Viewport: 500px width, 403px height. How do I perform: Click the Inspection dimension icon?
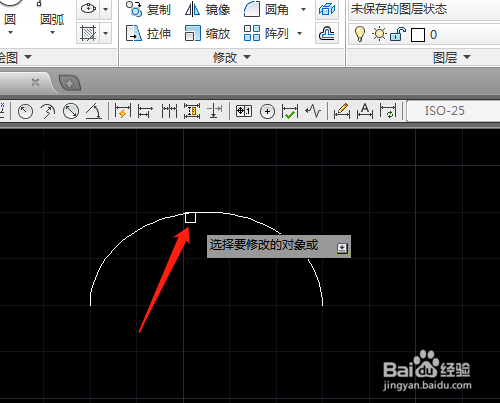[x=290, y=111]
